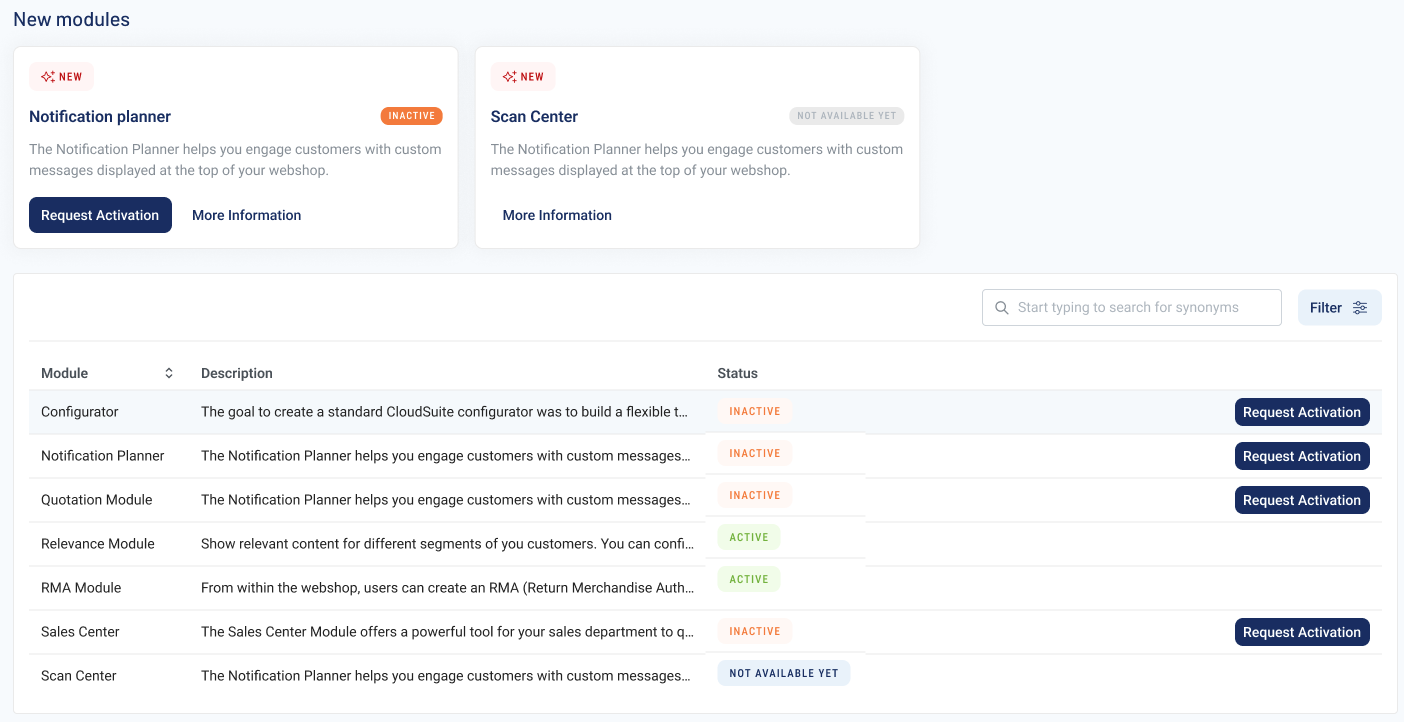
Task: Sort table by Module column arrows
Action: point(169,373)
